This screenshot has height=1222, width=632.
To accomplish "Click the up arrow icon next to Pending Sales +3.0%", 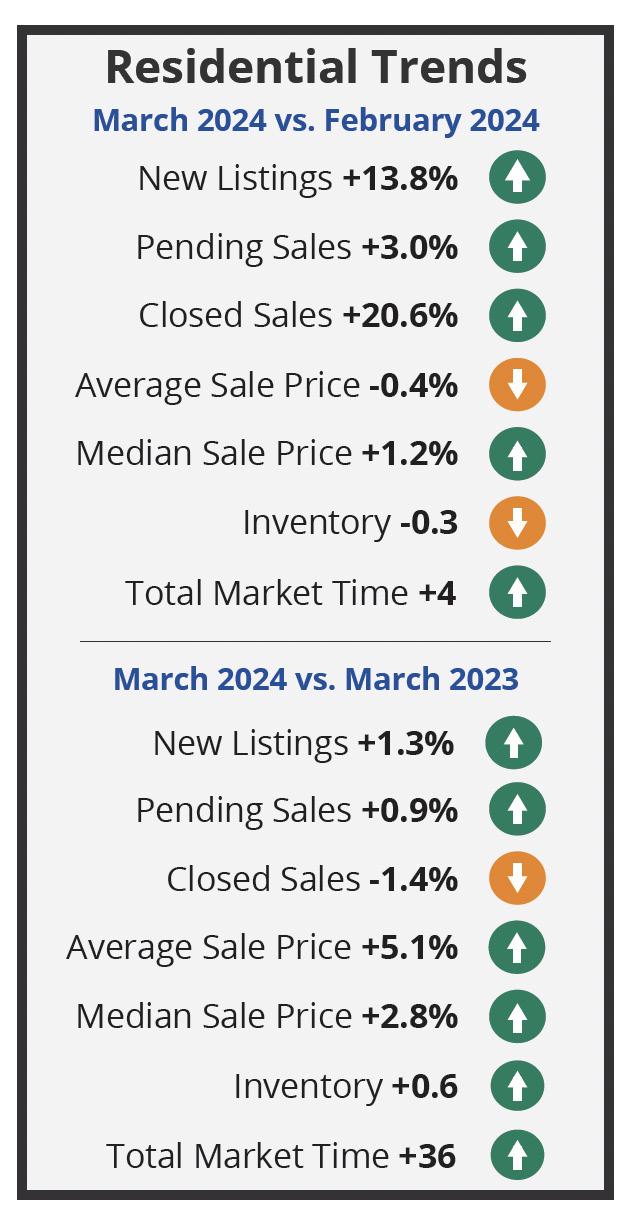I will tap(517, 247).
